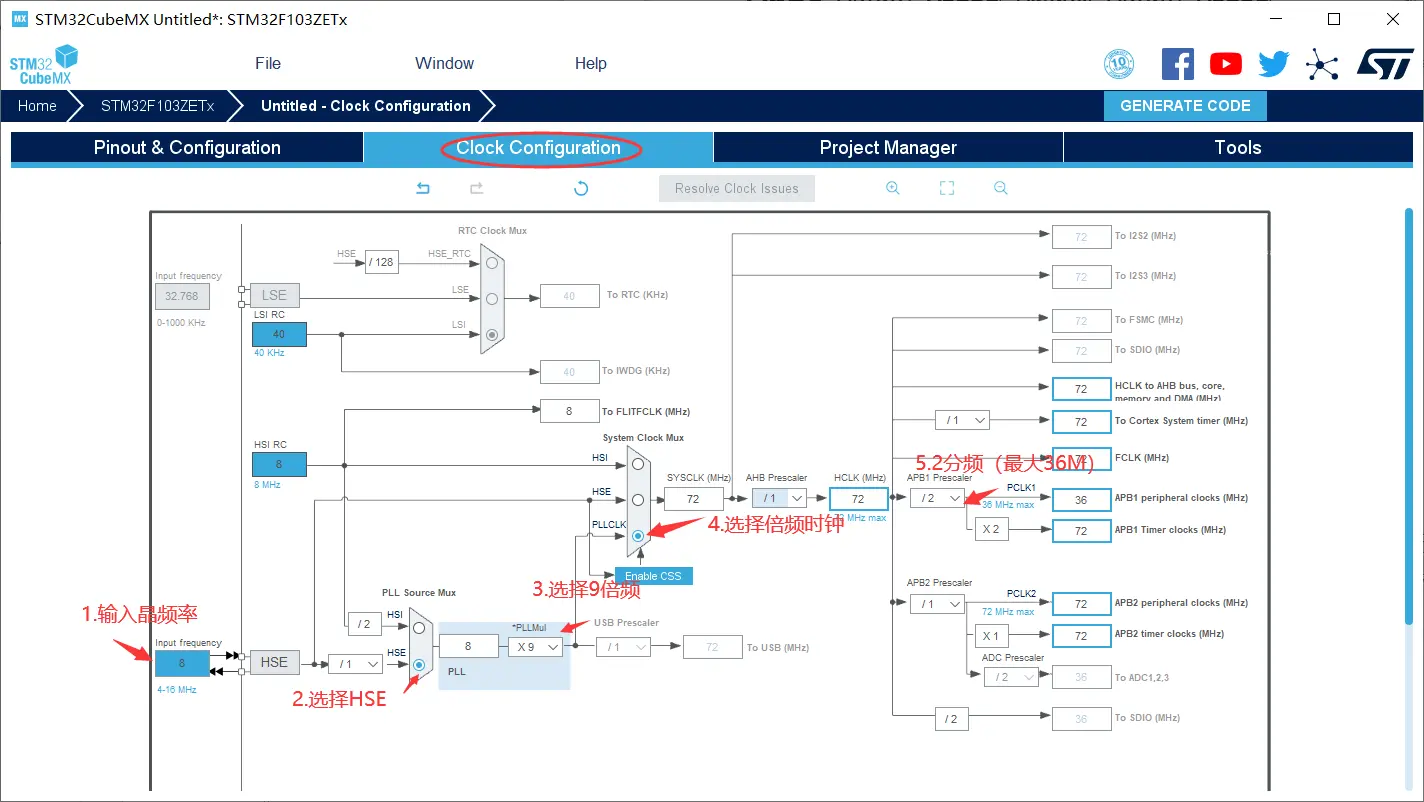
Task: Open the YouTube icon link
Action: pos(1225,64)
